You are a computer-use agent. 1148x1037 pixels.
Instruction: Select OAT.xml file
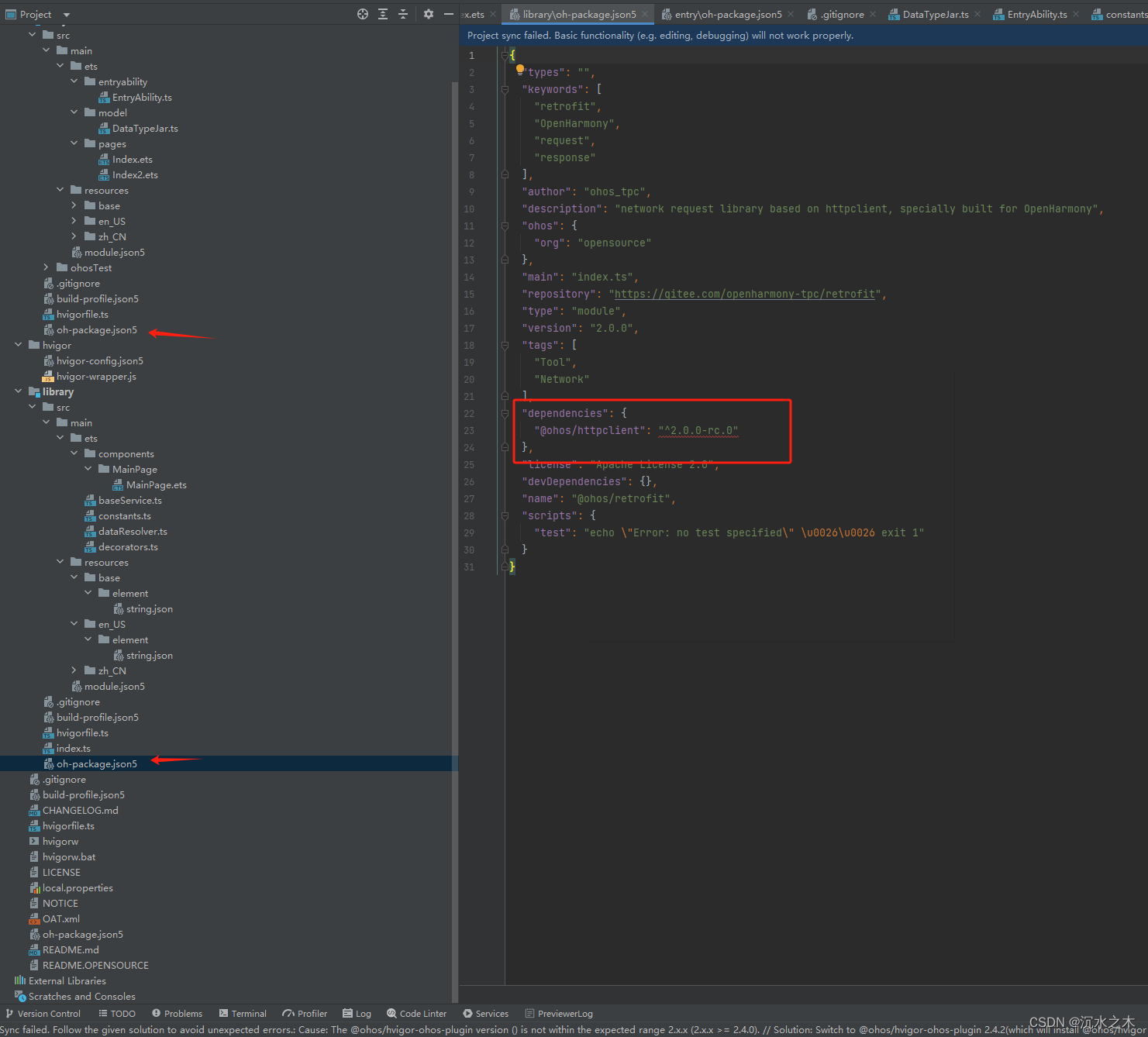point(60,918)
